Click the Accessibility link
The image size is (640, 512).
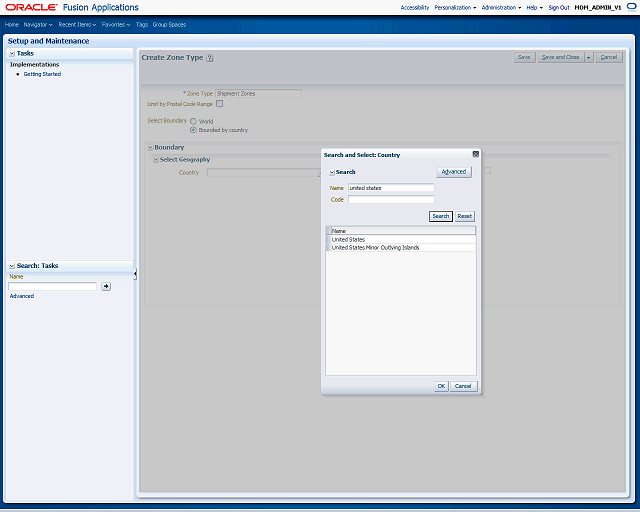(x=415, y=8)
